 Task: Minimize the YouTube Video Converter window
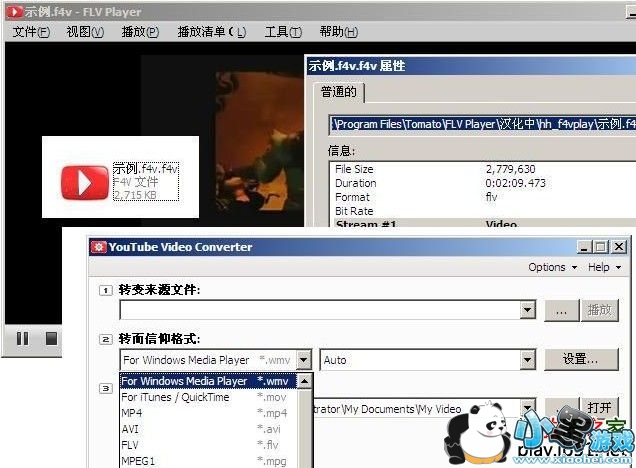[x=584, y=247]
